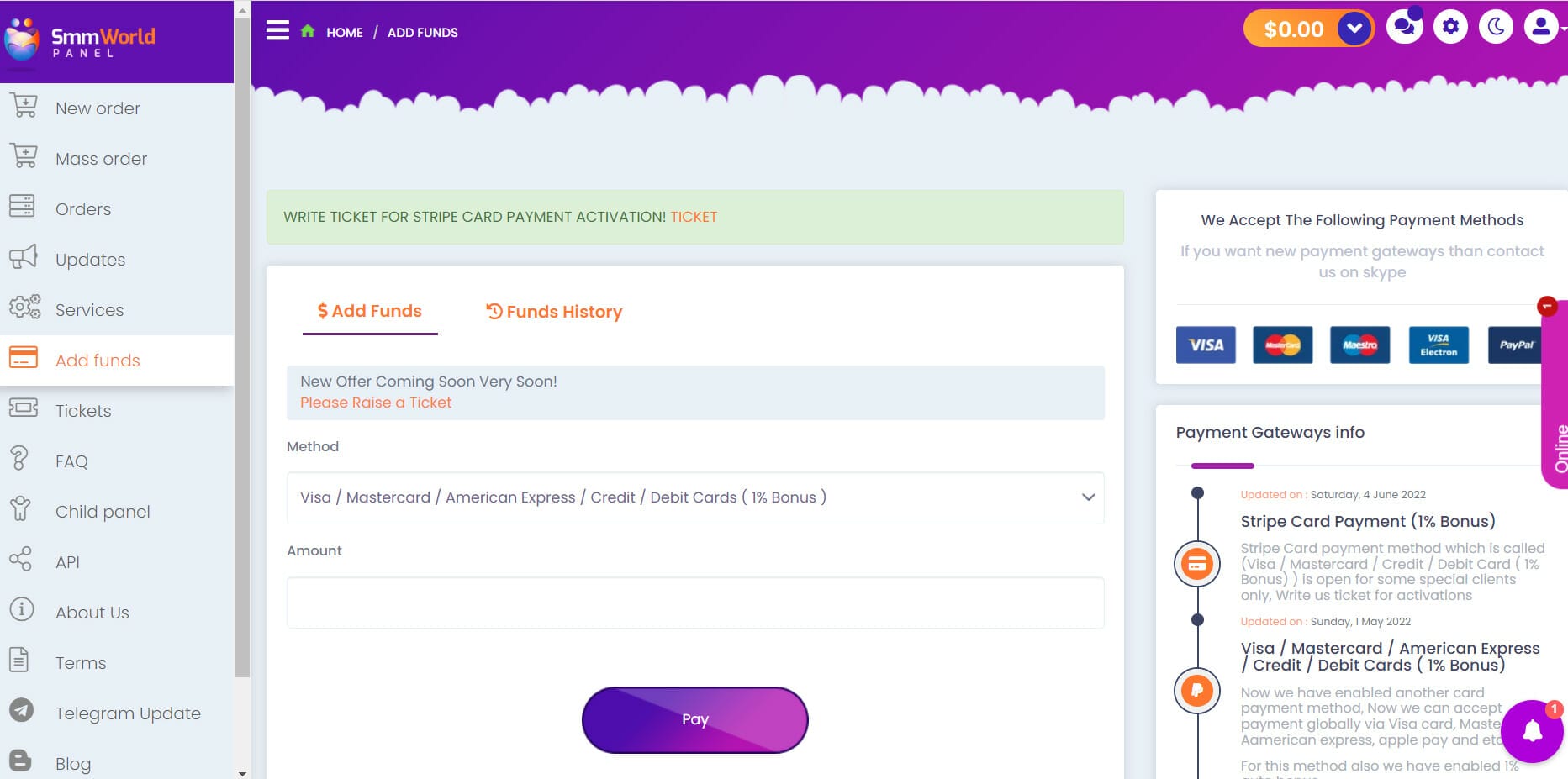Image resolution: width=1568 pixels, height=779 pixels.
Task: Click the orange TICKET link in banner
Action: tap(694, 217)
